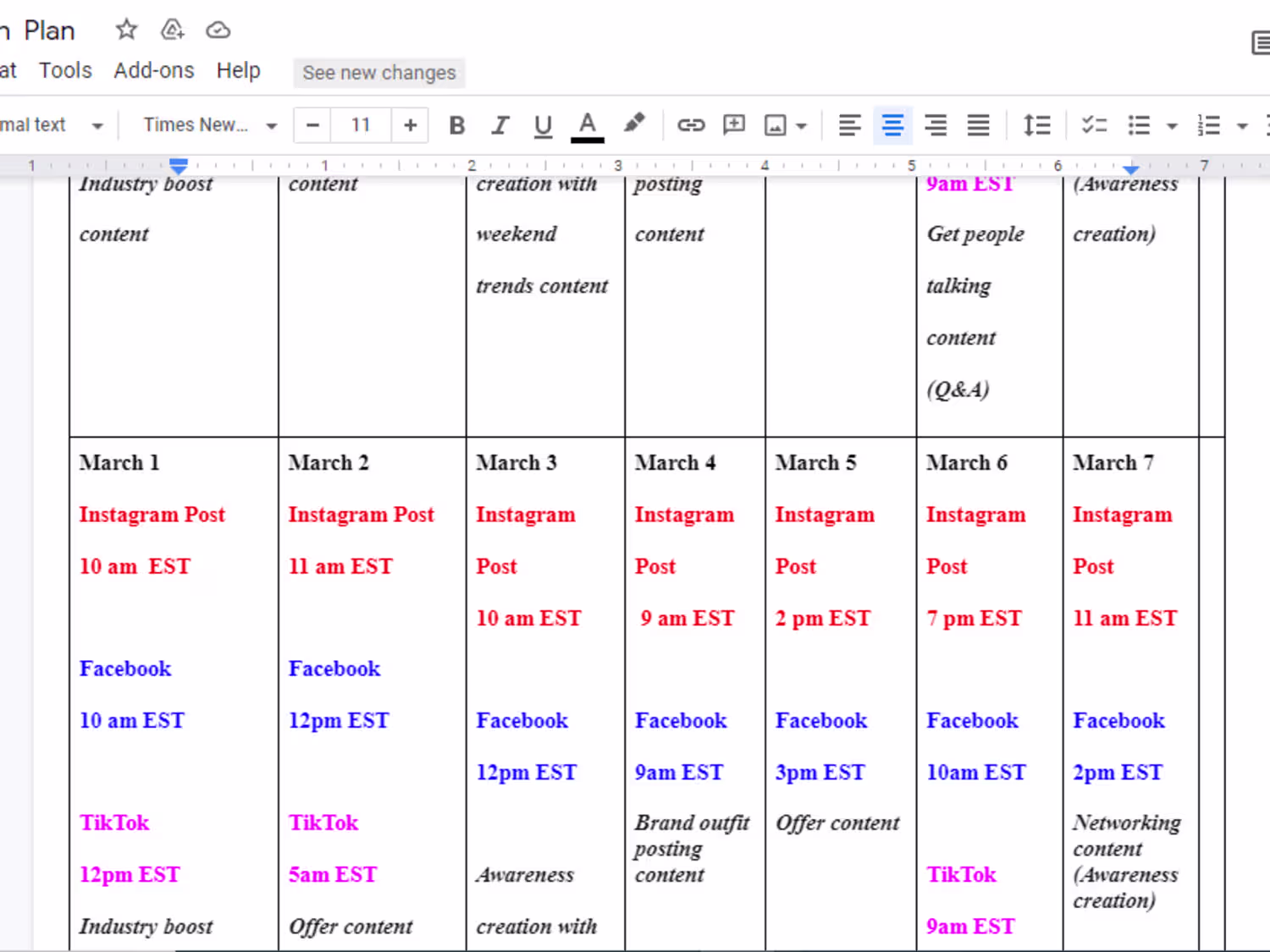Open the paragraph style dropdown
This screenshot has width=1270, height=952.
click(x=52, y=125)
